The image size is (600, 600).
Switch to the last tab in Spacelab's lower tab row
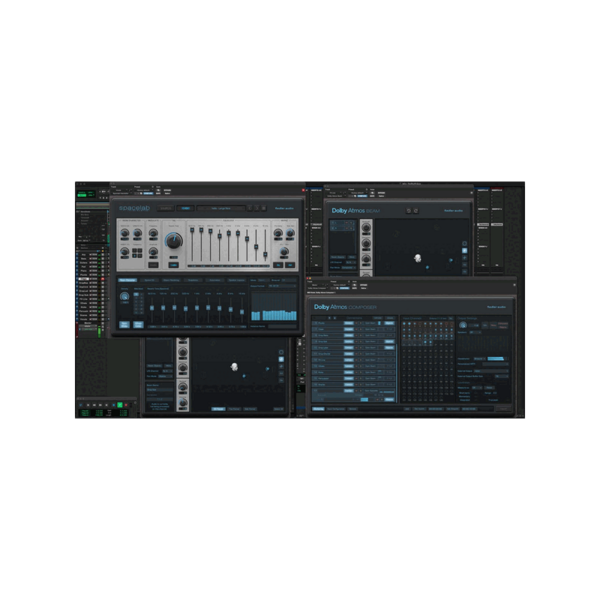236,280
